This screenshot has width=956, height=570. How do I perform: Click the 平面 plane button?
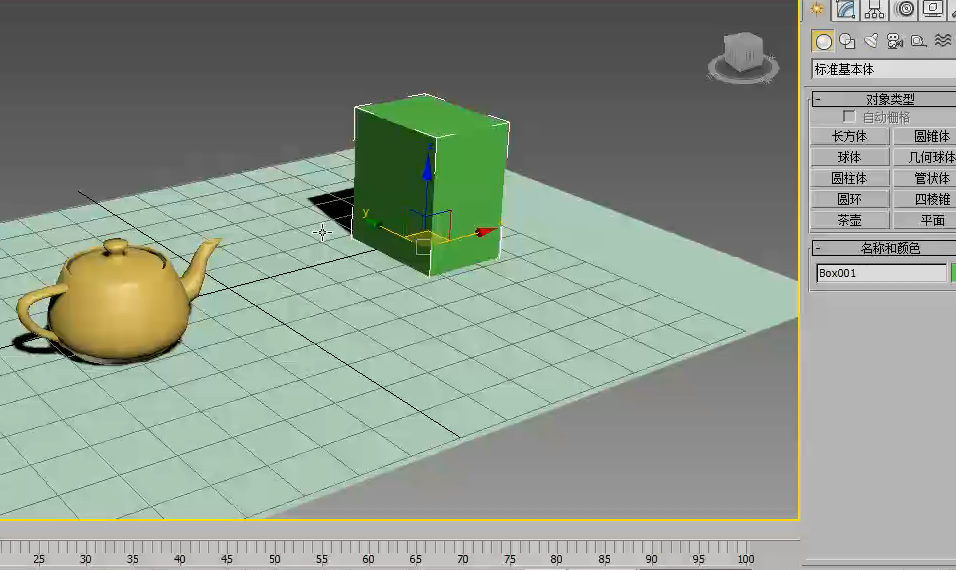pyautogui.click(x=925, y=220)
